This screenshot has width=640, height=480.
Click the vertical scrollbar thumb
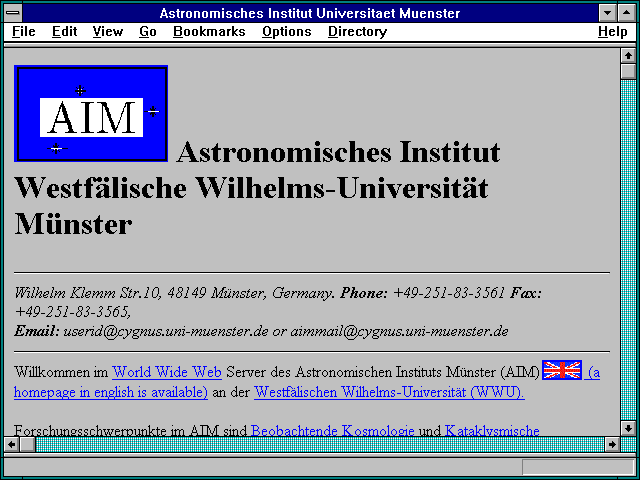pyautogui.click(x=628, y=71)
